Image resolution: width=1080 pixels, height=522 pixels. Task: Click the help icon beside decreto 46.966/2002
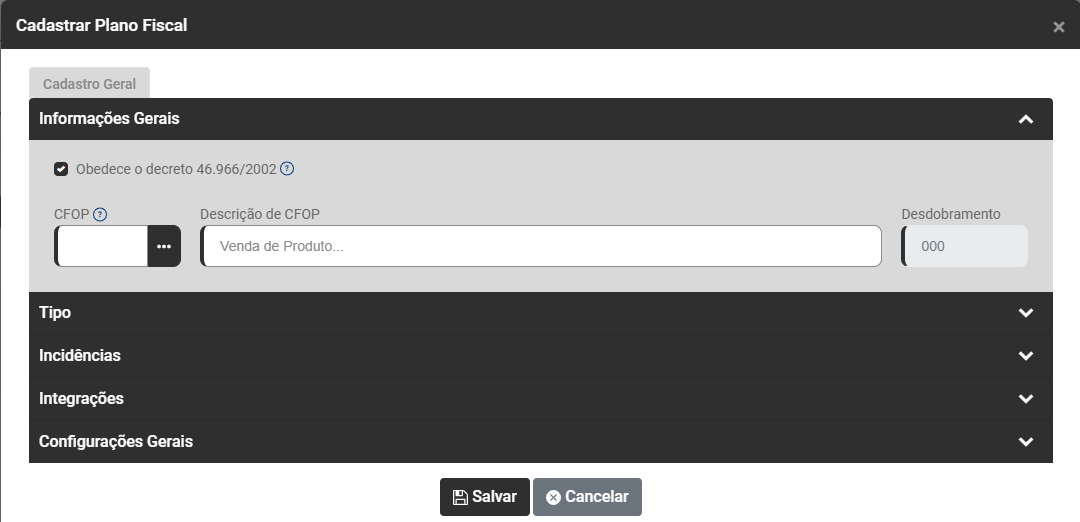[x=287, y=169]
